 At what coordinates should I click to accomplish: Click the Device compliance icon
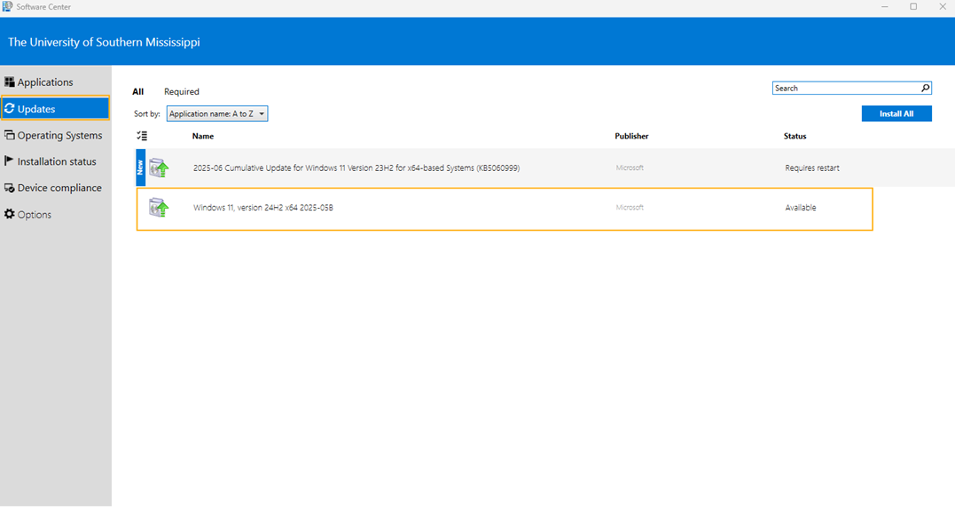[9, 188]
